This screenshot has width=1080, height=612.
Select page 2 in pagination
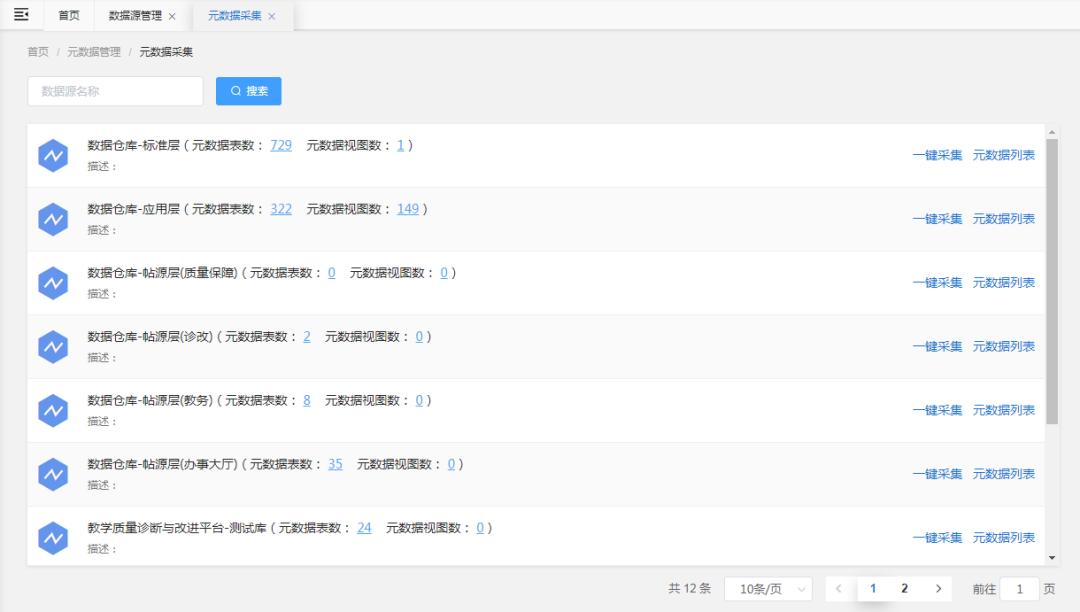pos(904,589)
